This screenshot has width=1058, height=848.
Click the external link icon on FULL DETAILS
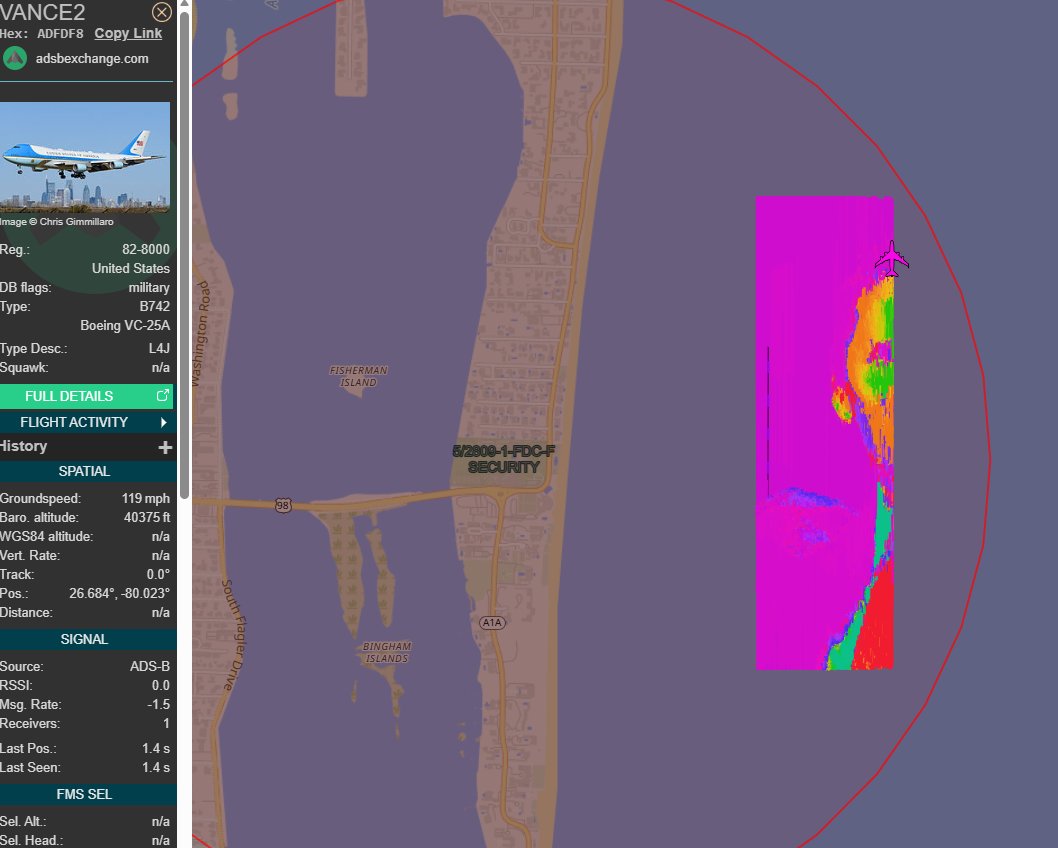(x=163, y=396)
